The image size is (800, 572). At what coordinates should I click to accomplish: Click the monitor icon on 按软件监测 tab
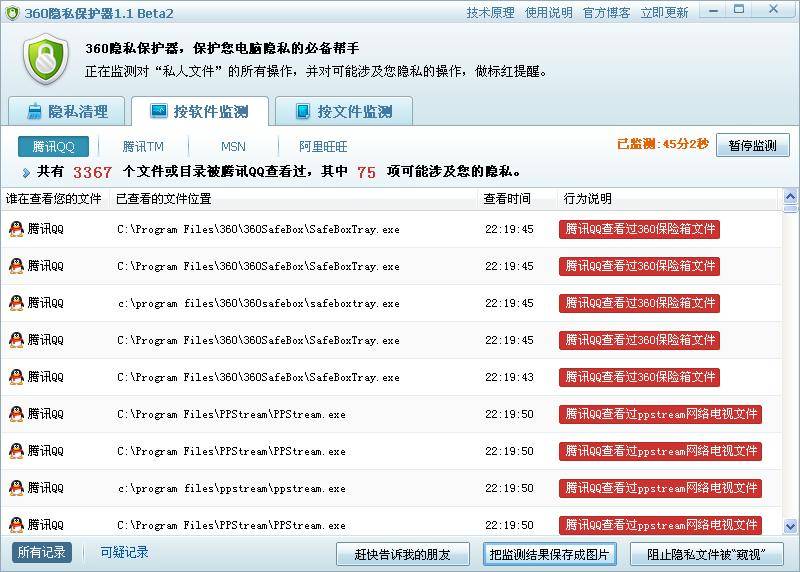(x=158, y=111)
